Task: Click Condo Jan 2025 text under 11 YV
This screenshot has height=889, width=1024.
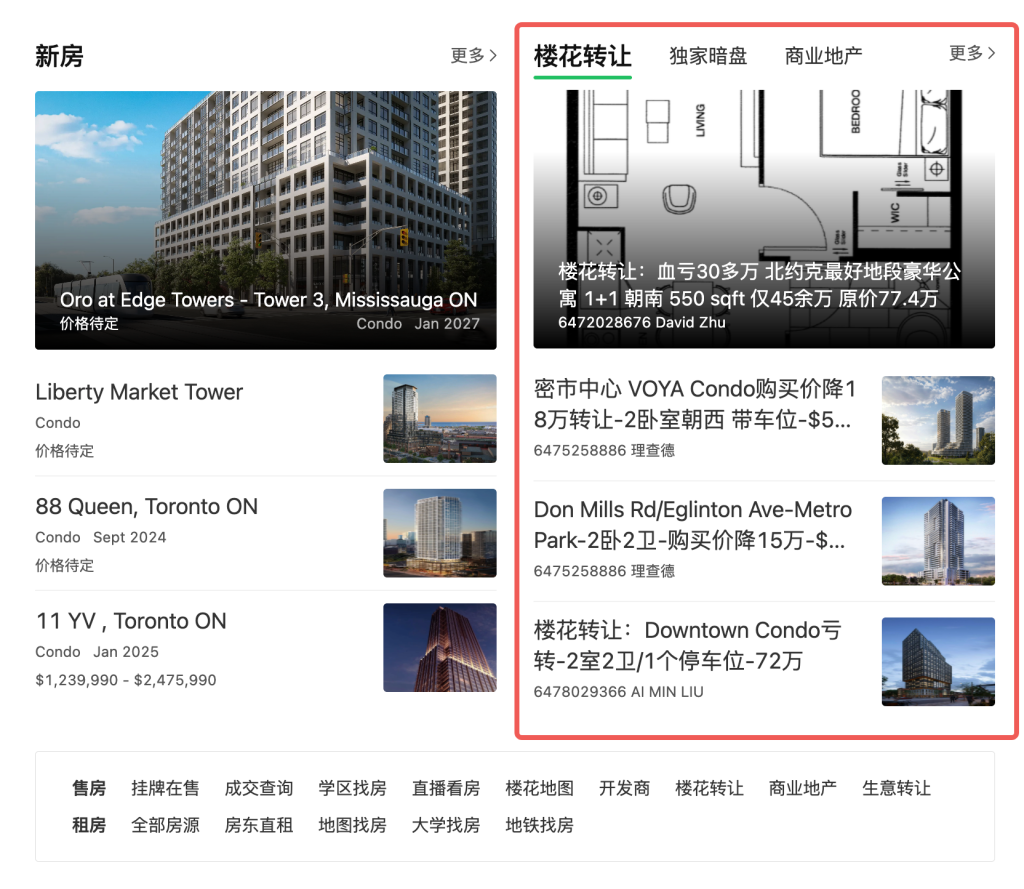Action: click(97, 652)
